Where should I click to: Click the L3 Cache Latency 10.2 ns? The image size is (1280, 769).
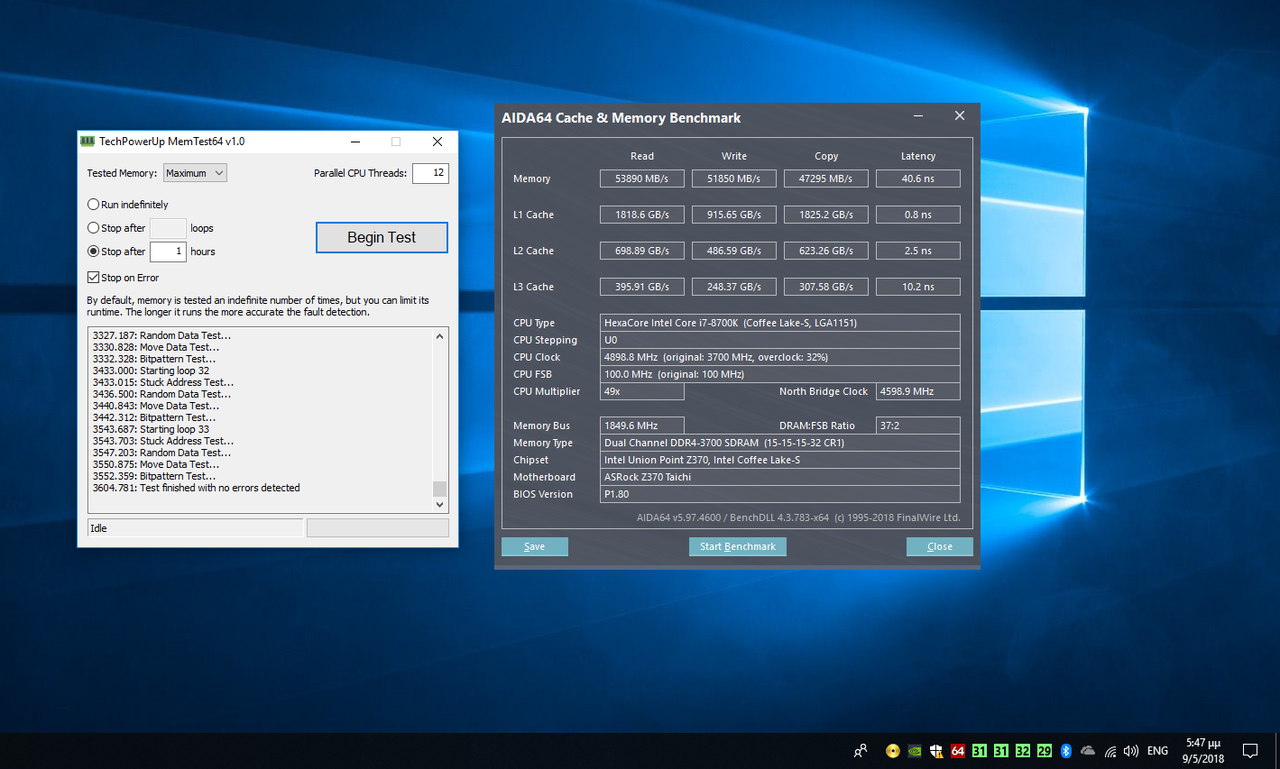click(918, 287)
